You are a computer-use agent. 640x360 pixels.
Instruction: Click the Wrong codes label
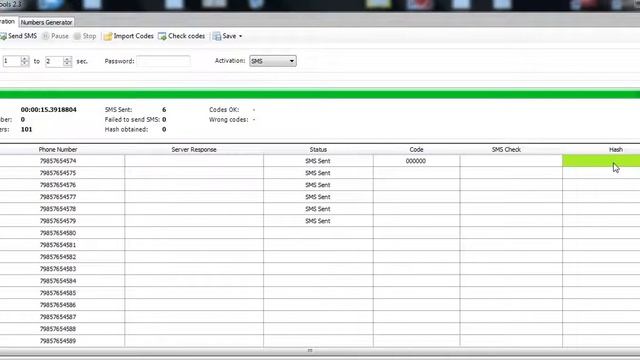pos(229,120)
